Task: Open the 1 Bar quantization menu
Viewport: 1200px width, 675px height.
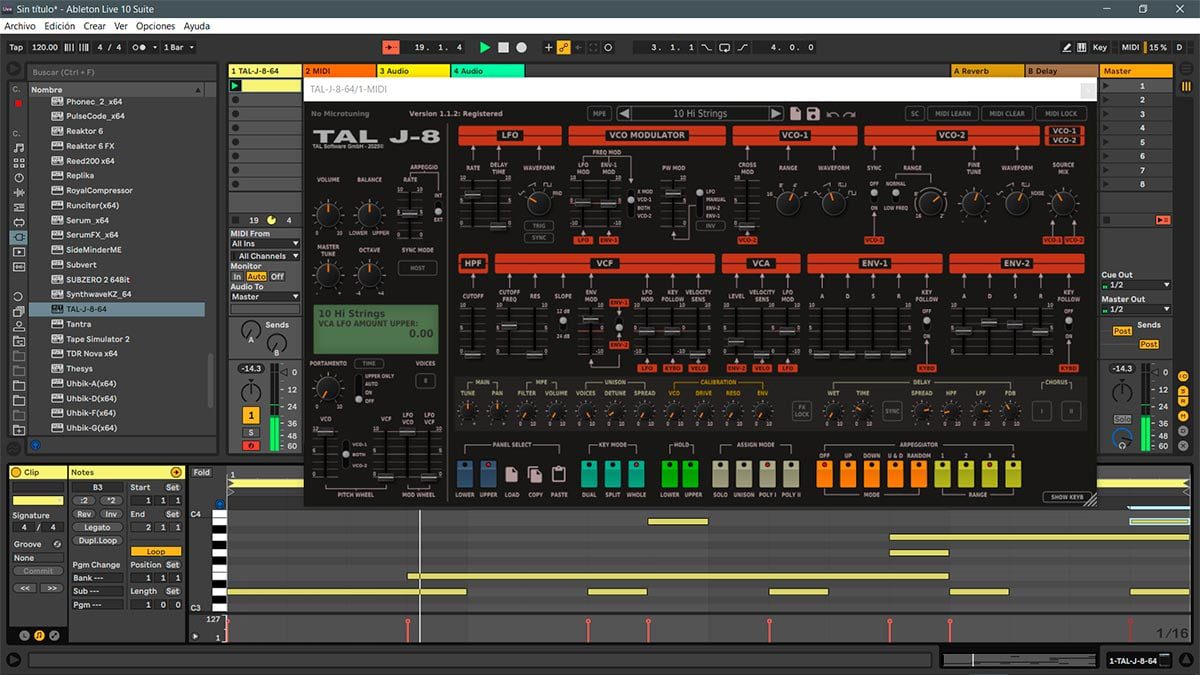Action: point(178,47)
